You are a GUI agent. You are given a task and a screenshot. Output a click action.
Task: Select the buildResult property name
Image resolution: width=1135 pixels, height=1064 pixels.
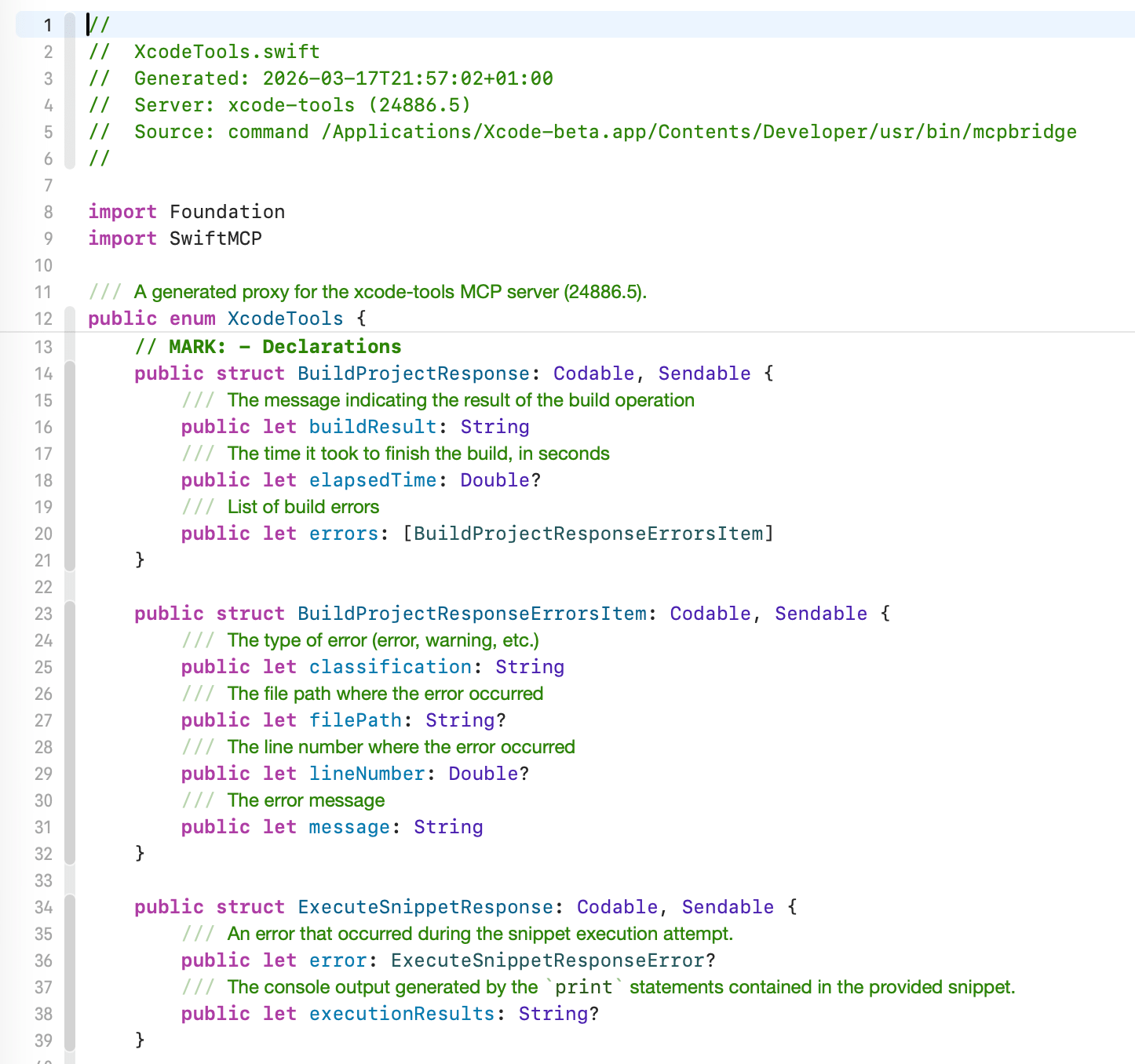(373, 427)
